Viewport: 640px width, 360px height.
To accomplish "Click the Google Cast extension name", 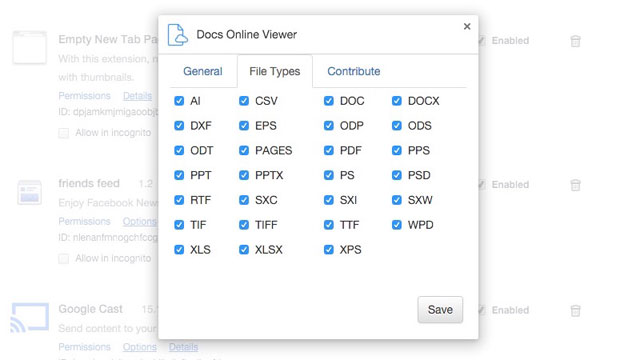I will [91, 309].
